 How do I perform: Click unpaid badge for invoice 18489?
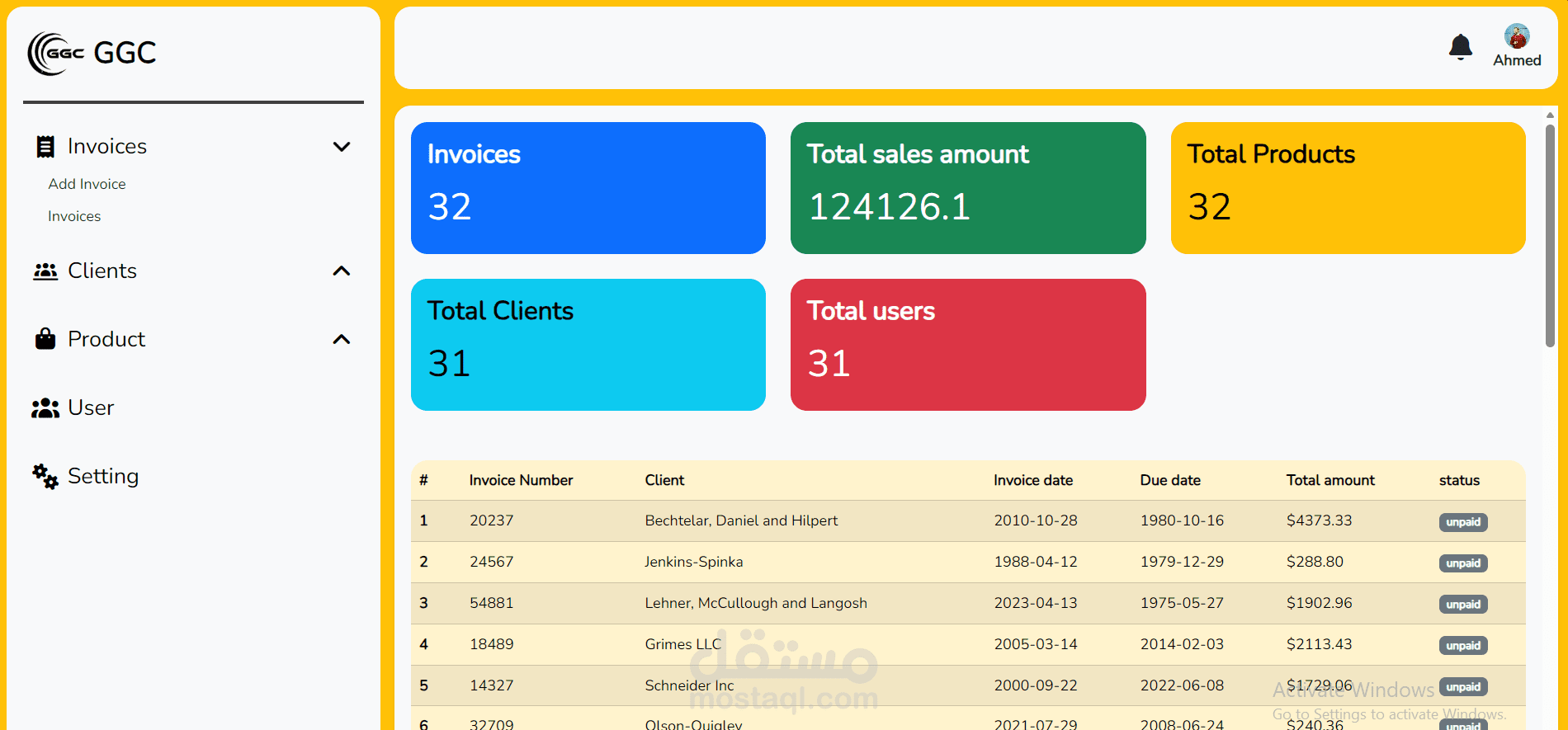pyautogui.click(x=1463, y=646)
